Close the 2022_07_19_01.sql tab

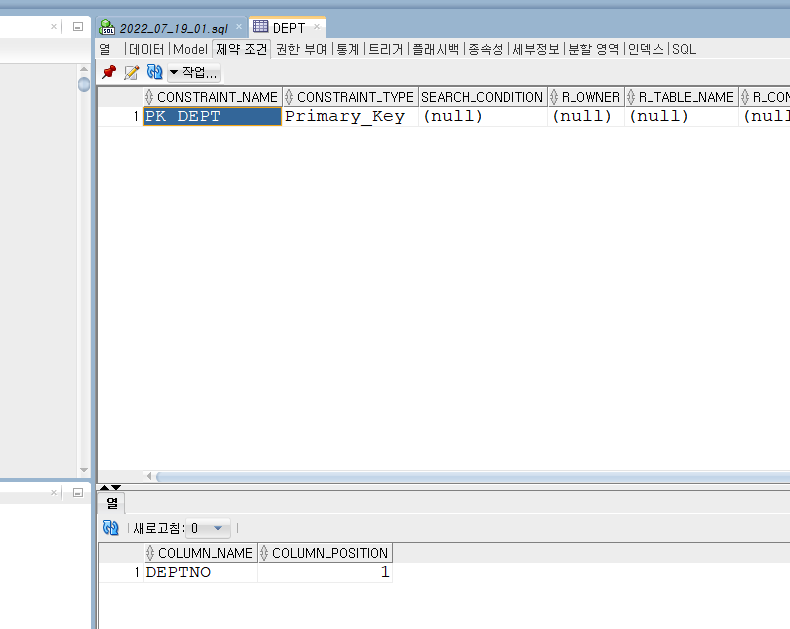[x=239, y=26]
